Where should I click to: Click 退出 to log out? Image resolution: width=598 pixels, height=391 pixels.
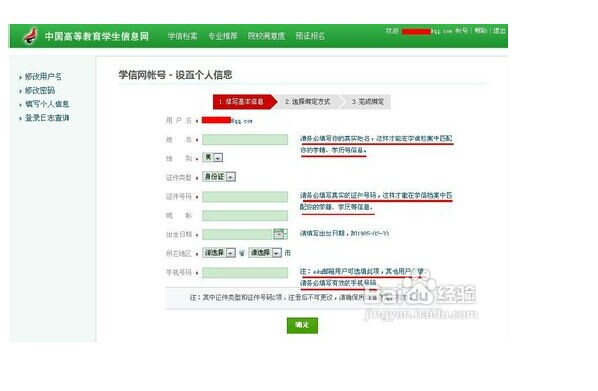point(499,31)
